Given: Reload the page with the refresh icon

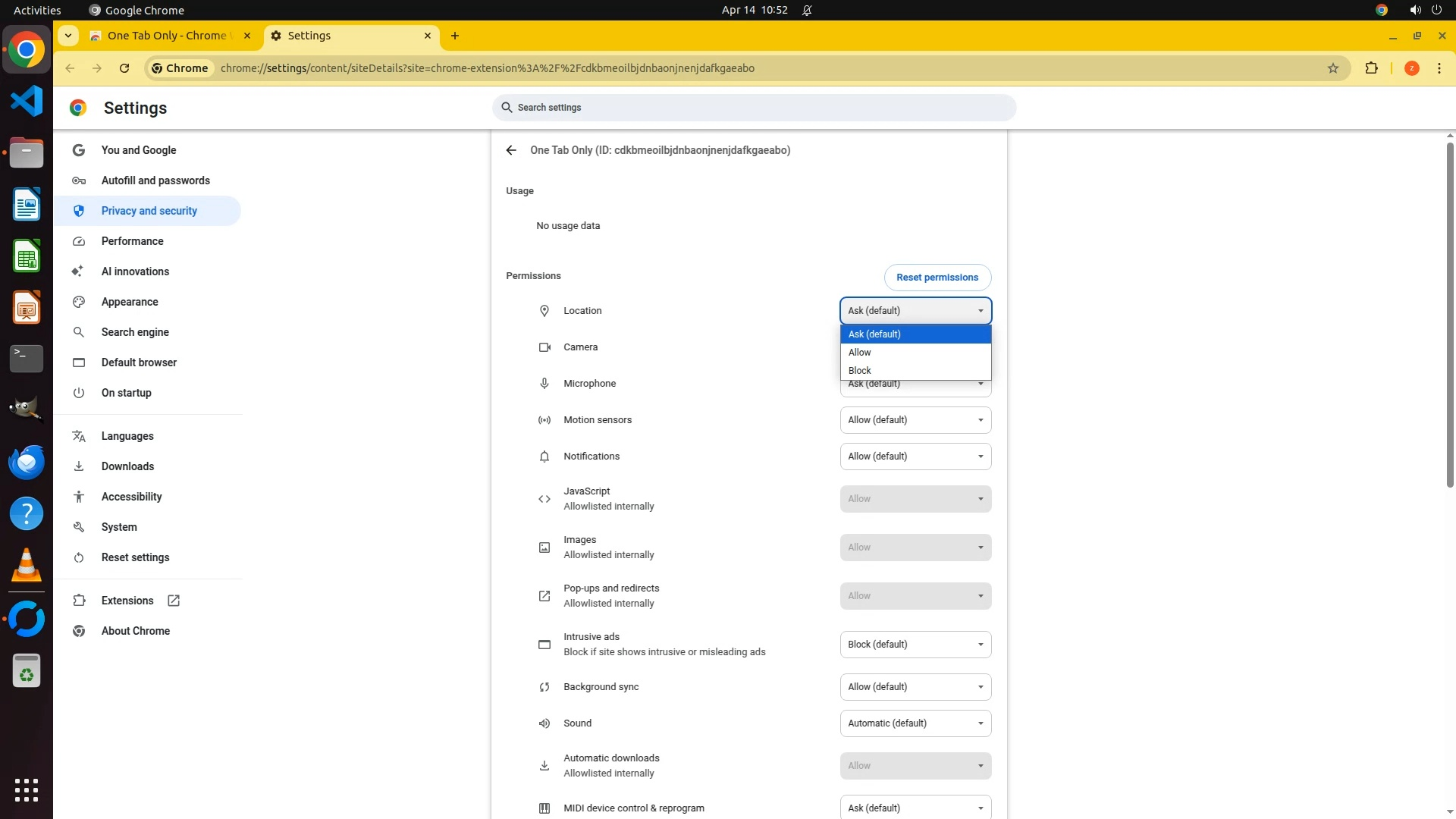Looking at the screenshot, I should [x=124, y=68].
